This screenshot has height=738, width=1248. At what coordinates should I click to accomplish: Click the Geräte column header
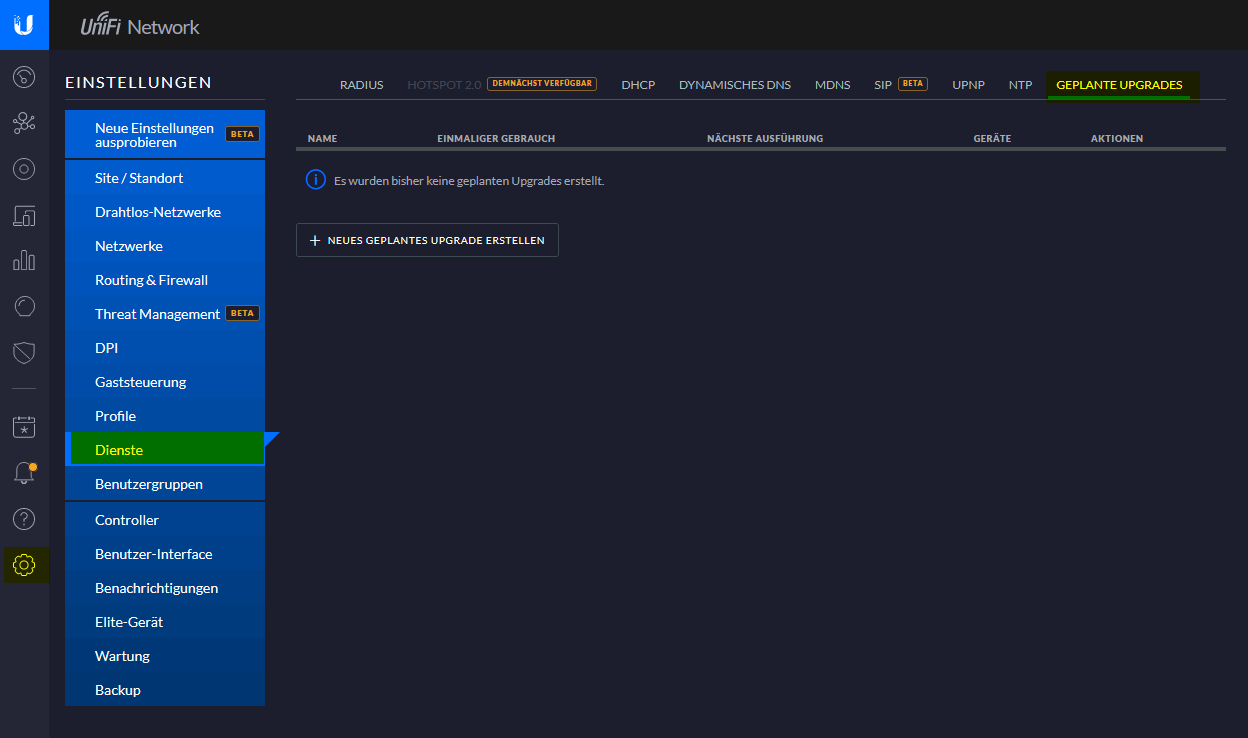[x=992, y=138]
